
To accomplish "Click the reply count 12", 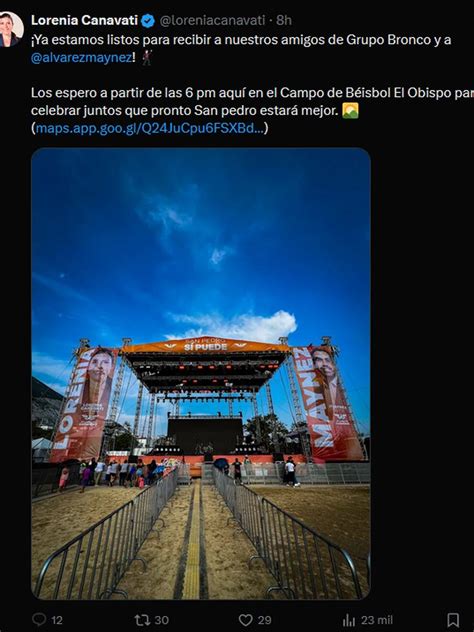I will (x=57, y=620).
